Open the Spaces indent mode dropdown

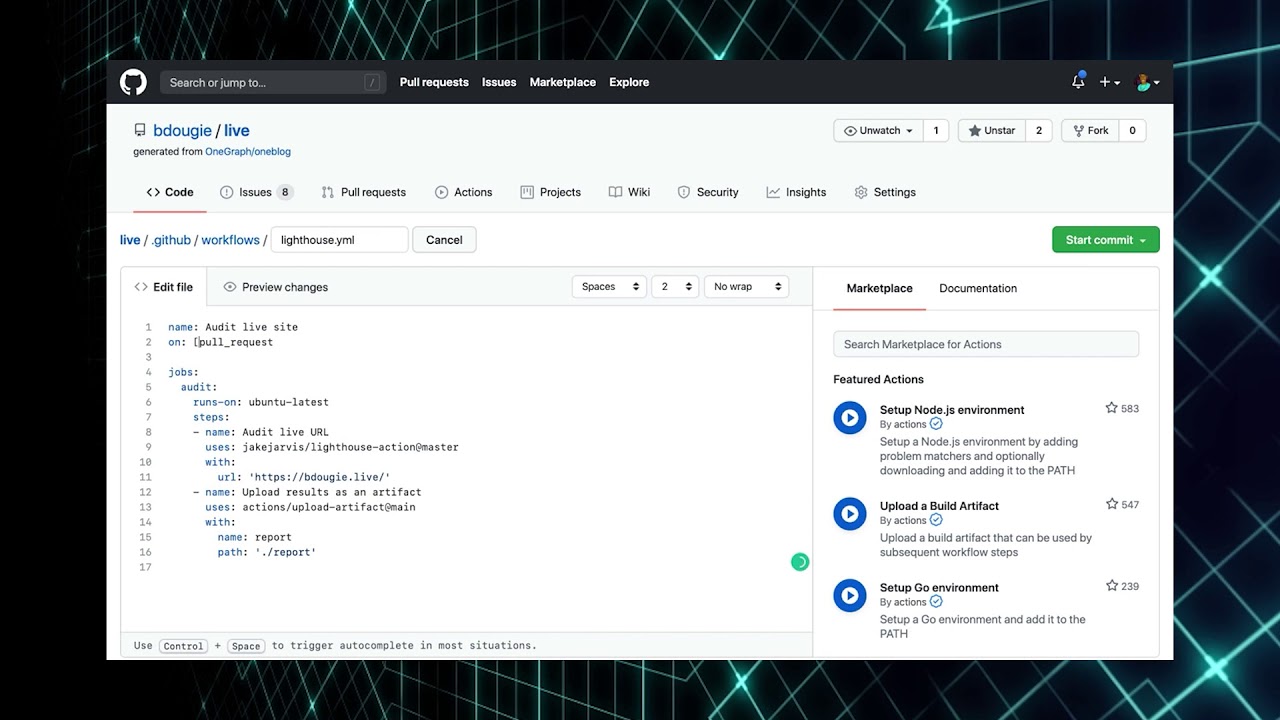point(610,287)
